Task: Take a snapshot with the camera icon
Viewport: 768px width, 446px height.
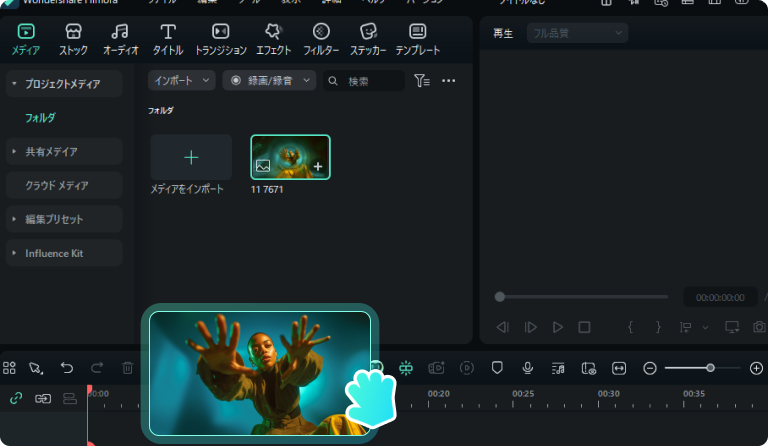Action: pyautogui.click(x=759, y=327)
